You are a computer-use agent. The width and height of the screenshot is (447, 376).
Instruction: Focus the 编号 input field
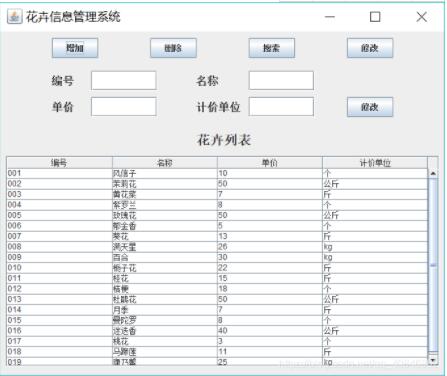(124, 80)
